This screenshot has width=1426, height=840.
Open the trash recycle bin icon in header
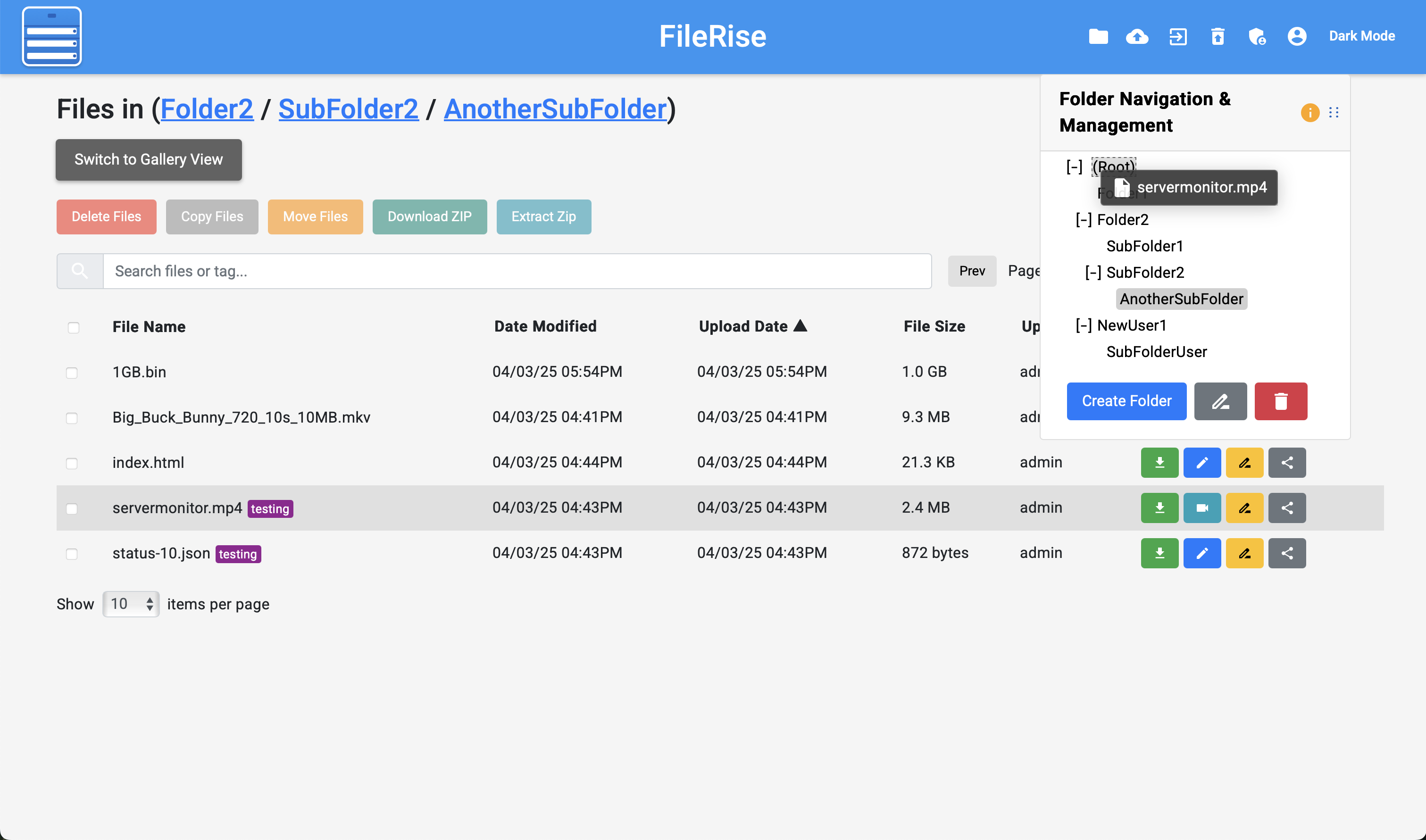[1218, 37]
